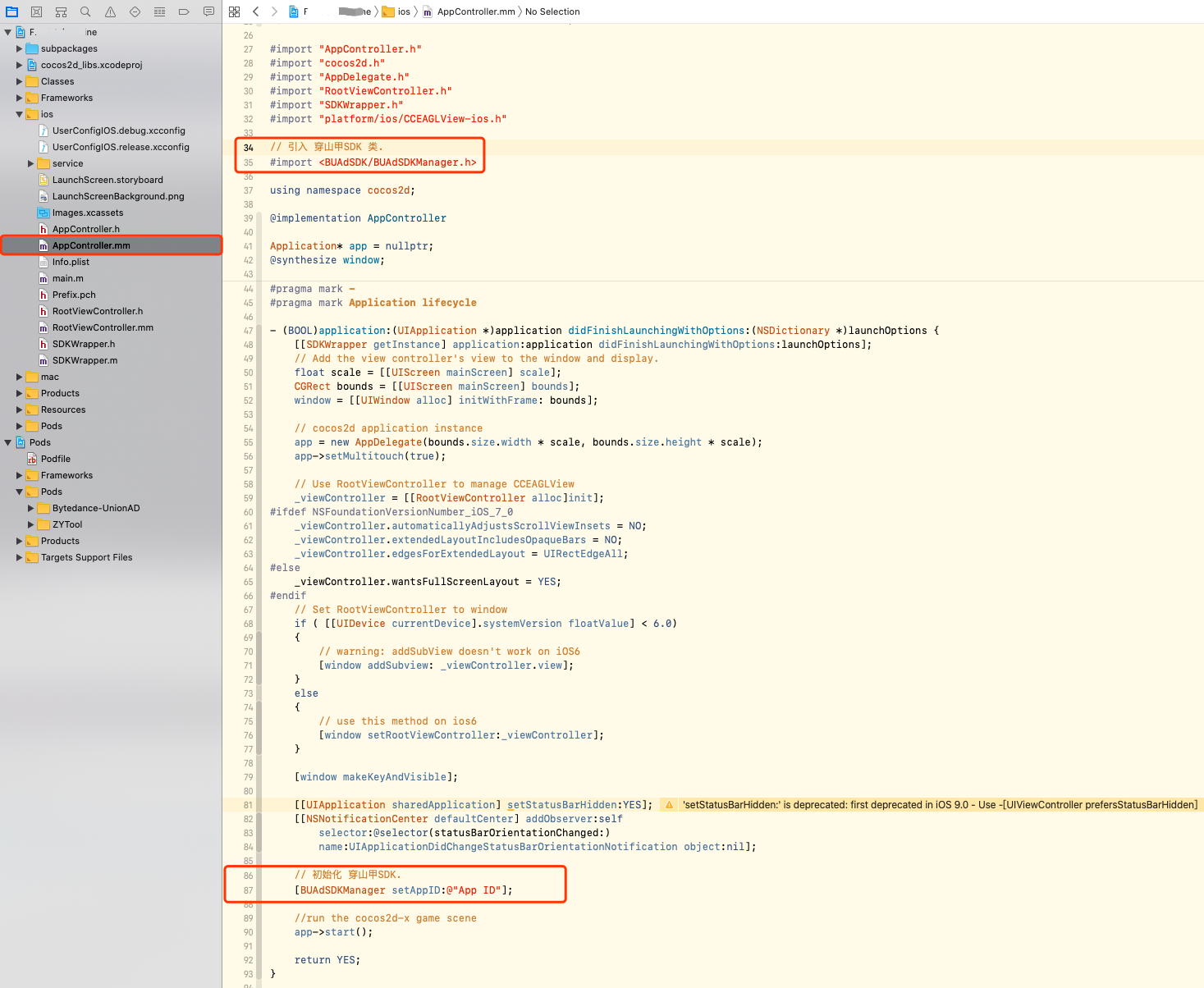The image size is (1204, 988).
Task: Open the Report navigator icon
Action: coord(208,11)
